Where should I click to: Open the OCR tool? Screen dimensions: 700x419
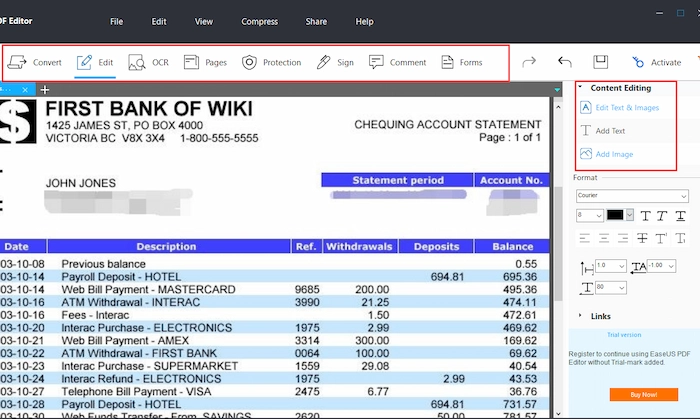point(148,62)
